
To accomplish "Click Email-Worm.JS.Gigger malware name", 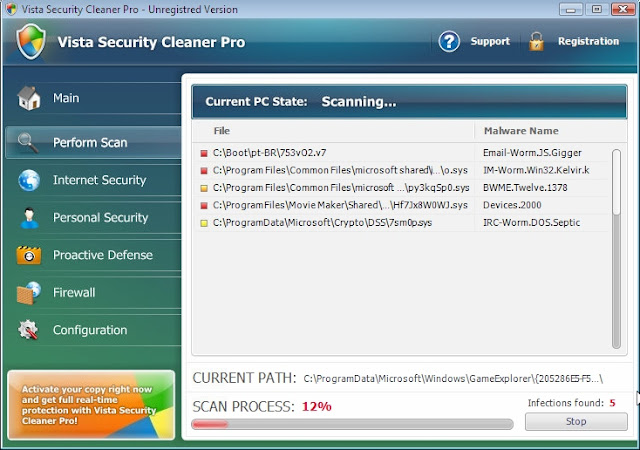I will pos(532,153).
